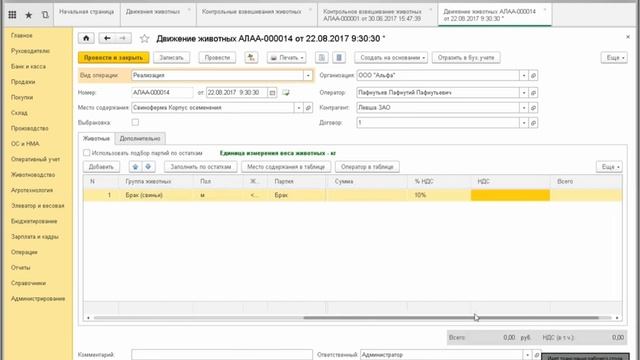640x360 pixels.
Task: Add document to favorites star
Action: pos(144,38)
